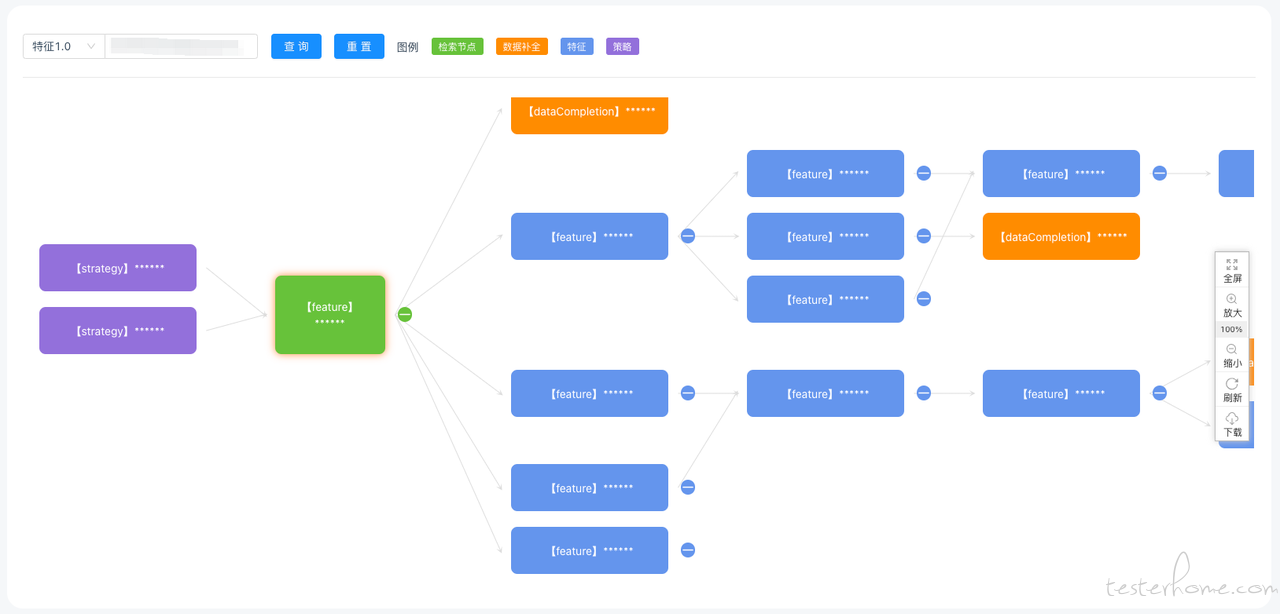Image resolution: width=1280 pixels, height=614 pixels.
Task: Select the green 检索节点 legend tag
Action: click(457, 47)
